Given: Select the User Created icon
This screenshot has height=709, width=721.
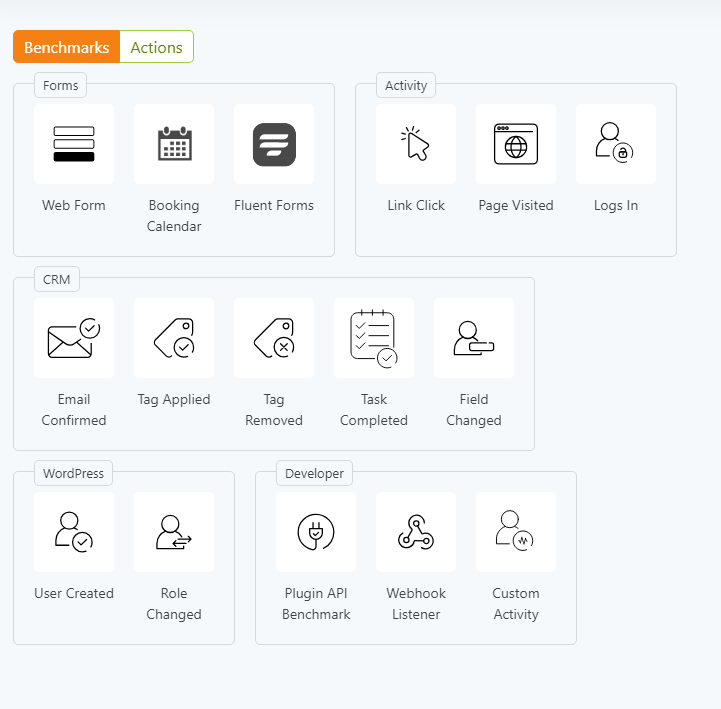Looking at the screenshot, I should pyautogui.click(x=74, y=532).
